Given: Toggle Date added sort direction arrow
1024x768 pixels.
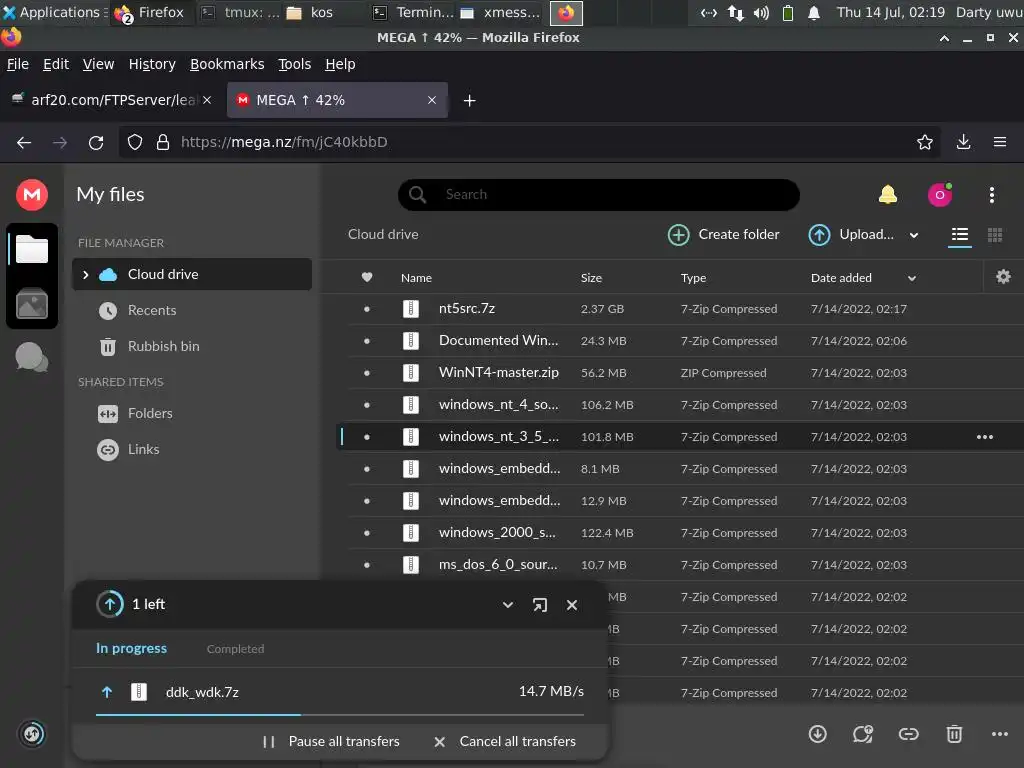Looking at the screenshot, I should [x=912, y=278].
